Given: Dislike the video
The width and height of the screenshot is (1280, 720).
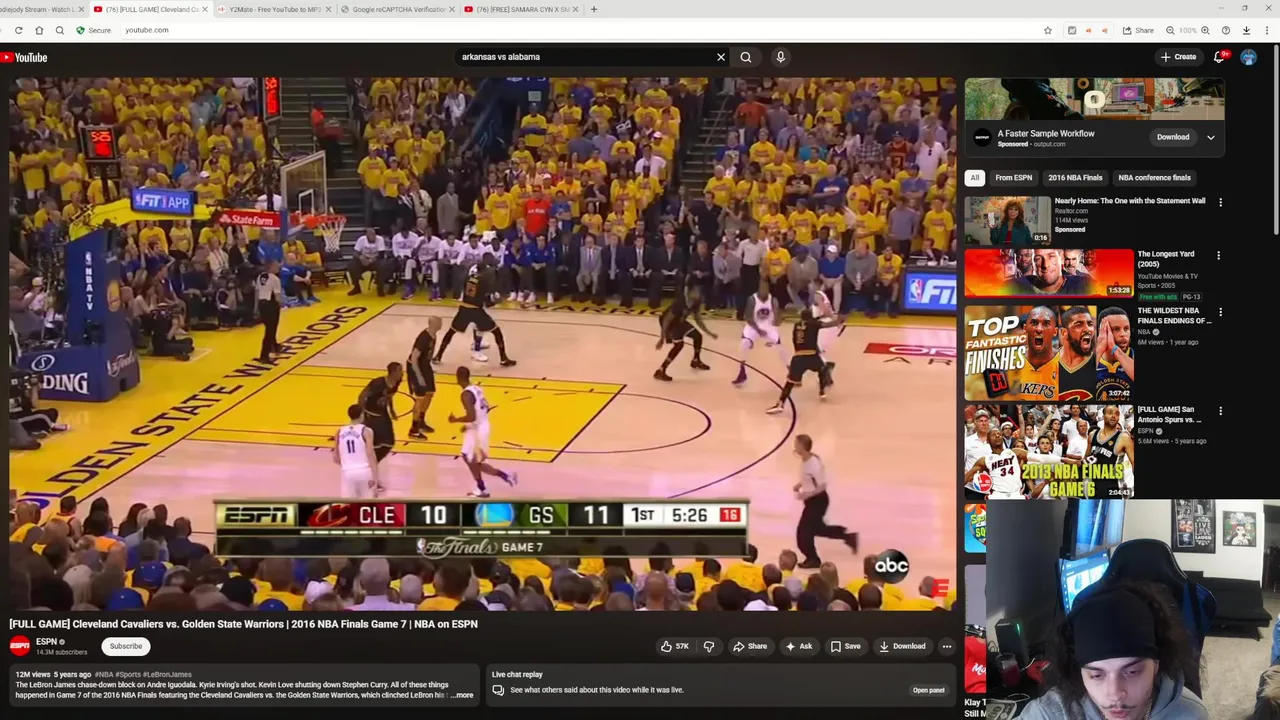Looking at the screenshot, I should (x=709, y=646).
